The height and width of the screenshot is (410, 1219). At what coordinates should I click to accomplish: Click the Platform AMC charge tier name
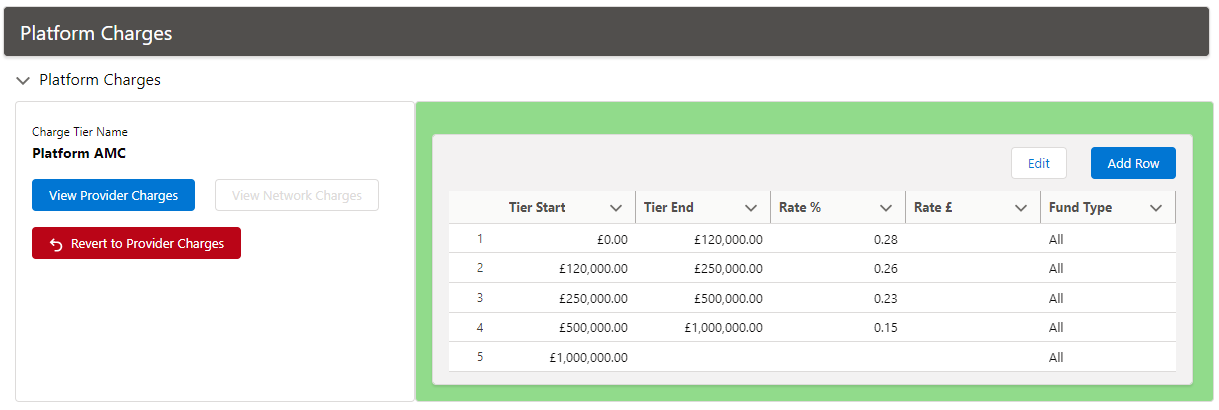click(x=79, y=154)
